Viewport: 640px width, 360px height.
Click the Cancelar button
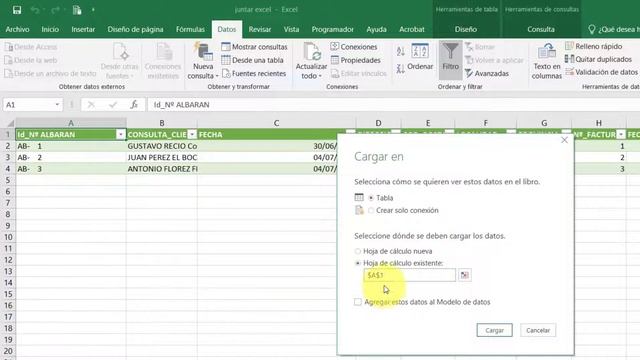pyautogui.click(x=538, y=330)
